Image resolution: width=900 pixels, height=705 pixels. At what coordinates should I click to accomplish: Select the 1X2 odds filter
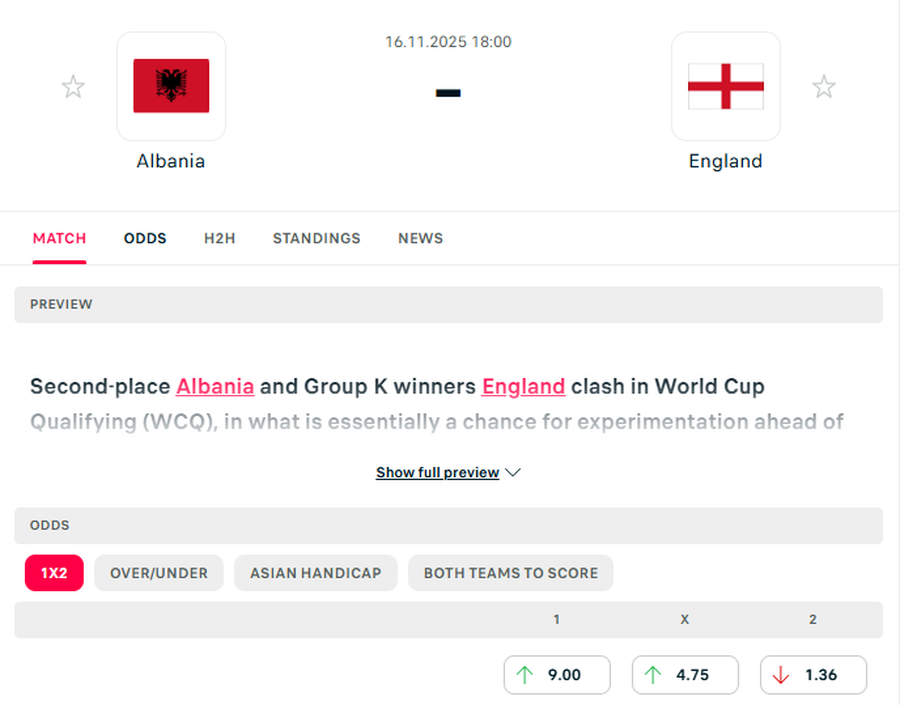point(53,573)
